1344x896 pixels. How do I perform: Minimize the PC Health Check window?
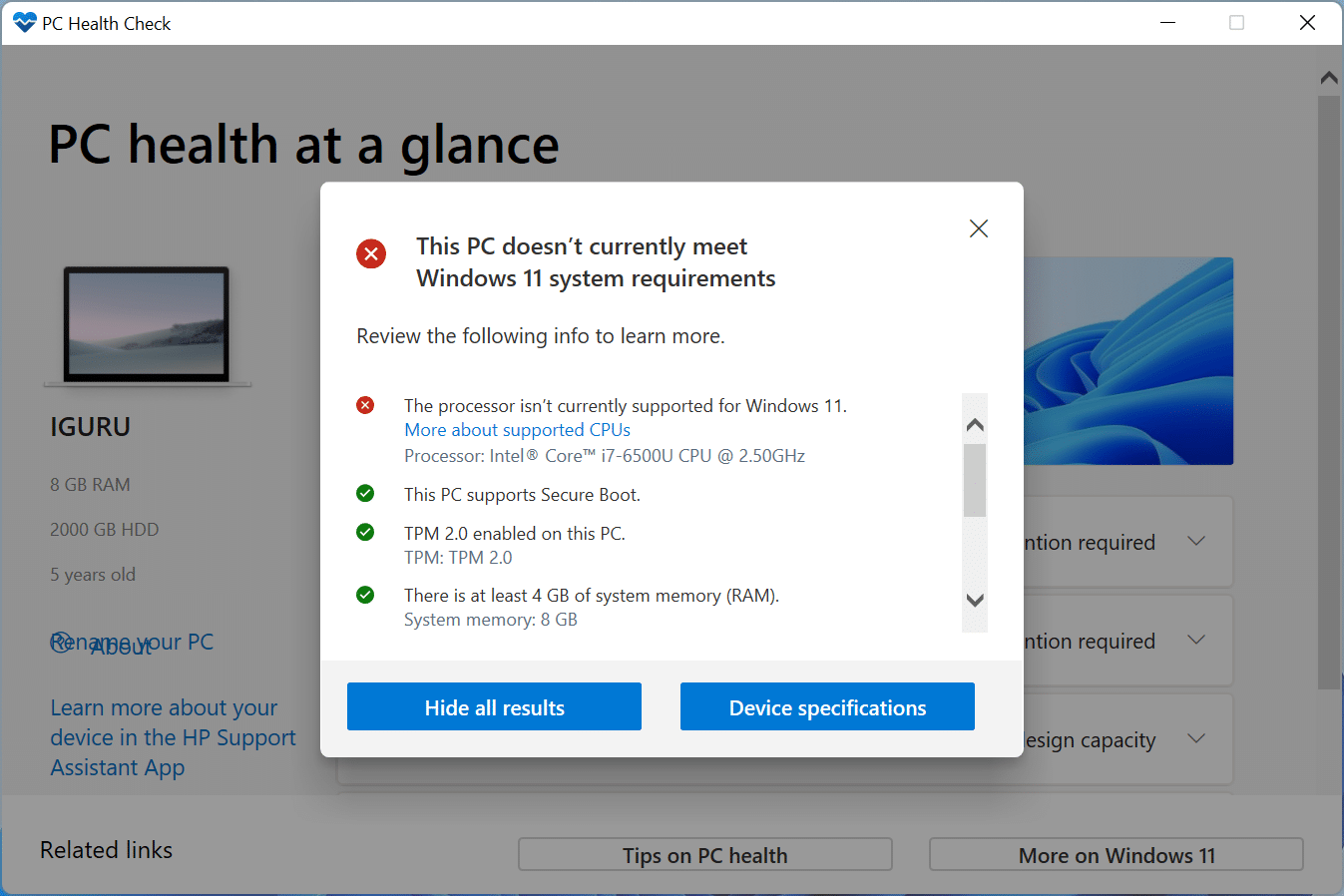click(x=1168, y=23)
